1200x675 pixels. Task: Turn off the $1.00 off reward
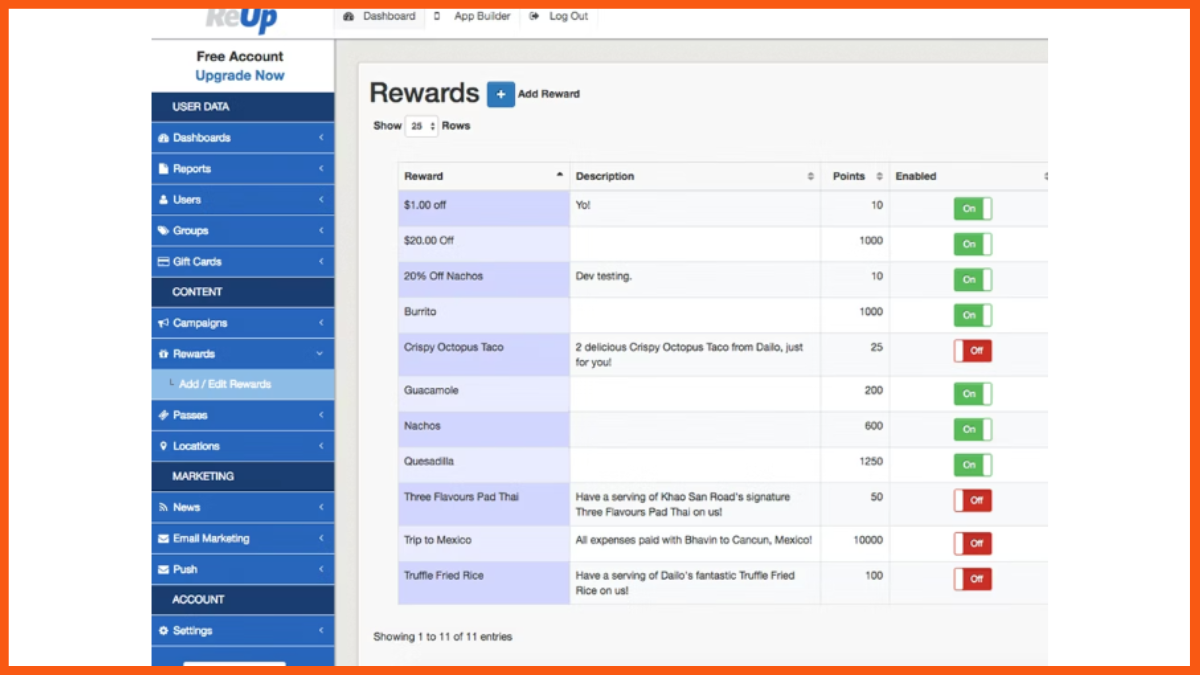[971, 206]
